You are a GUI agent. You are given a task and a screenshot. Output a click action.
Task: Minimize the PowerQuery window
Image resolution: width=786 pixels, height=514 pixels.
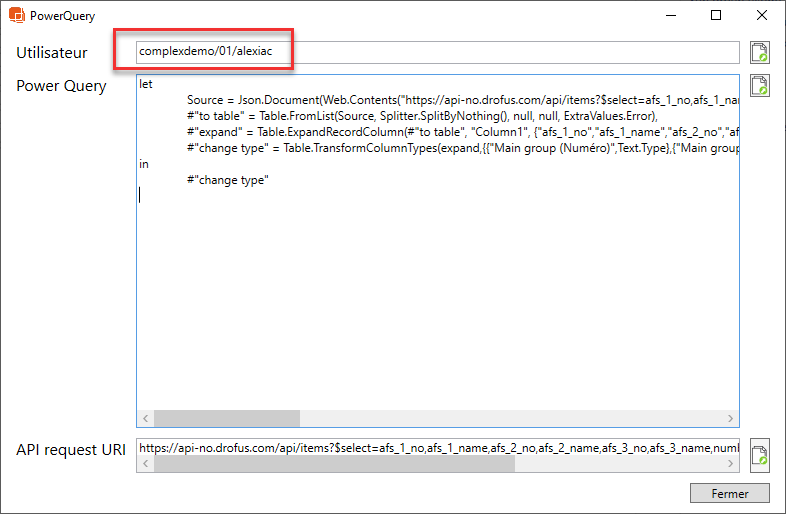[x=670, y=16]
